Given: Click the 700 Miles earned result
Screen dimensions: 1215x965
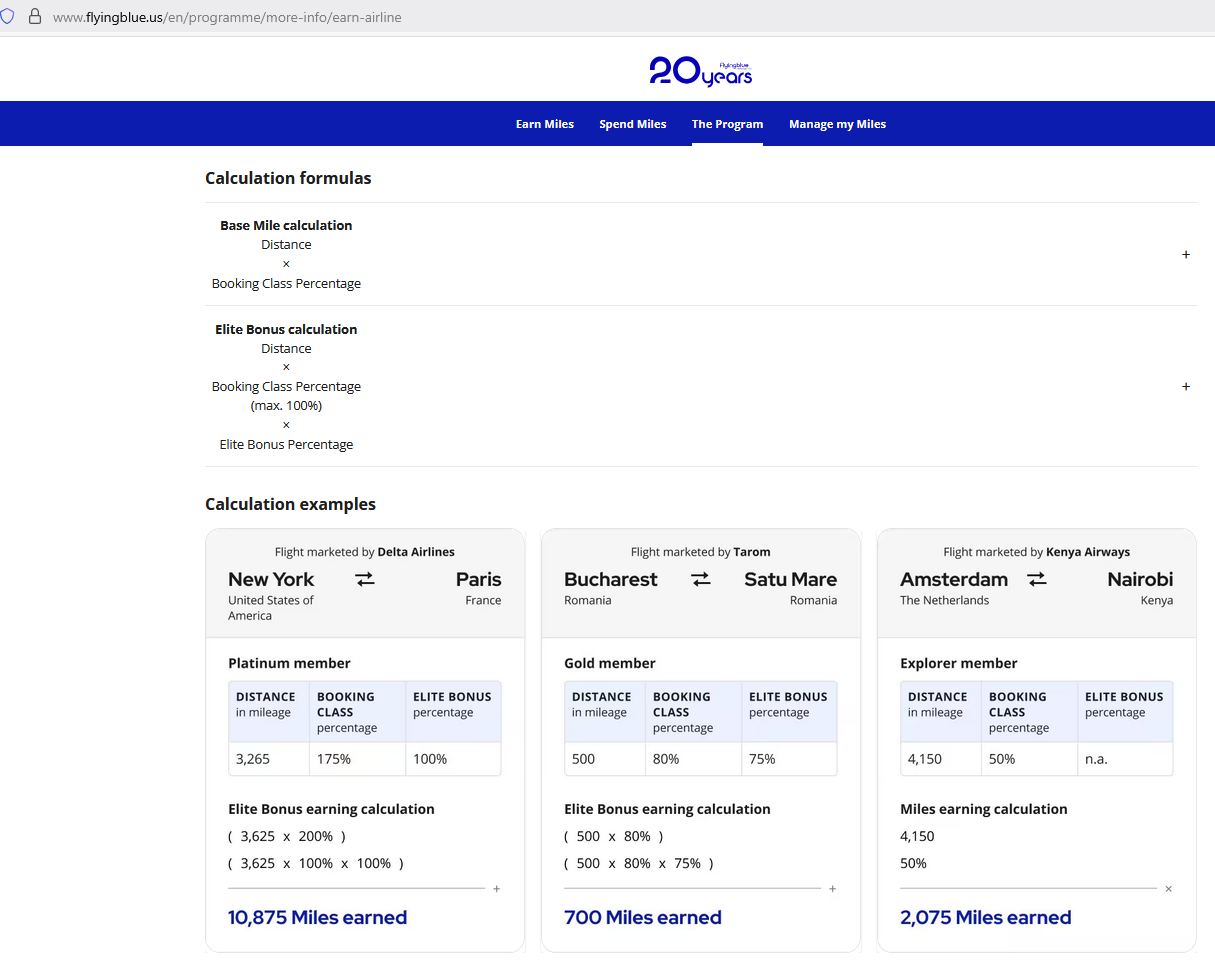Looking at the screenshot, I should coord(642,917).
